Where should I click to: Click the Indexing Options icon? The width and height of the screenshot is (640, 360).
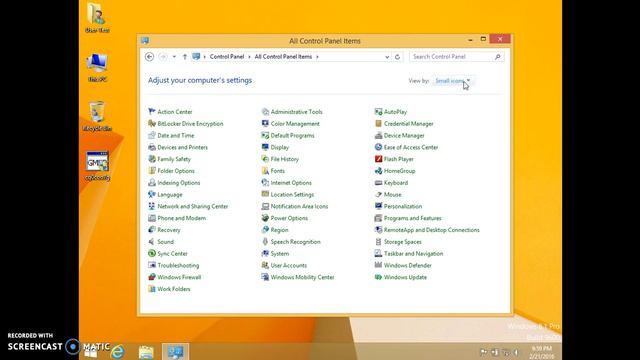click(x=152, y=182)
